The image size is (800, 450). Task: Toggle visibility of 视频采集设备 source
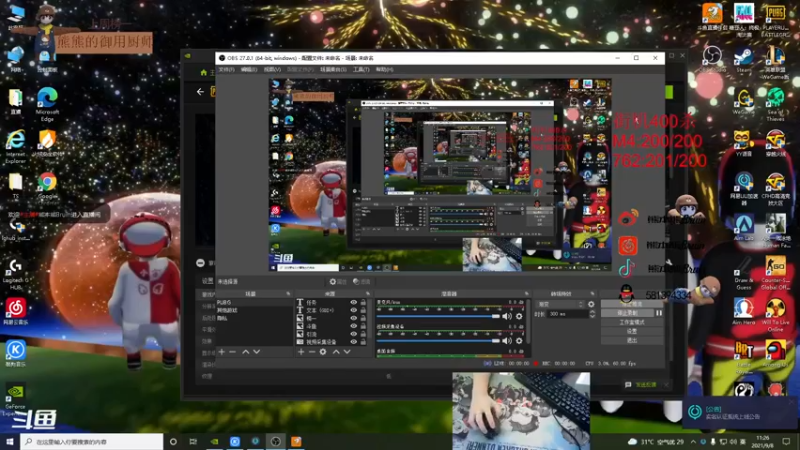[354, 342]
